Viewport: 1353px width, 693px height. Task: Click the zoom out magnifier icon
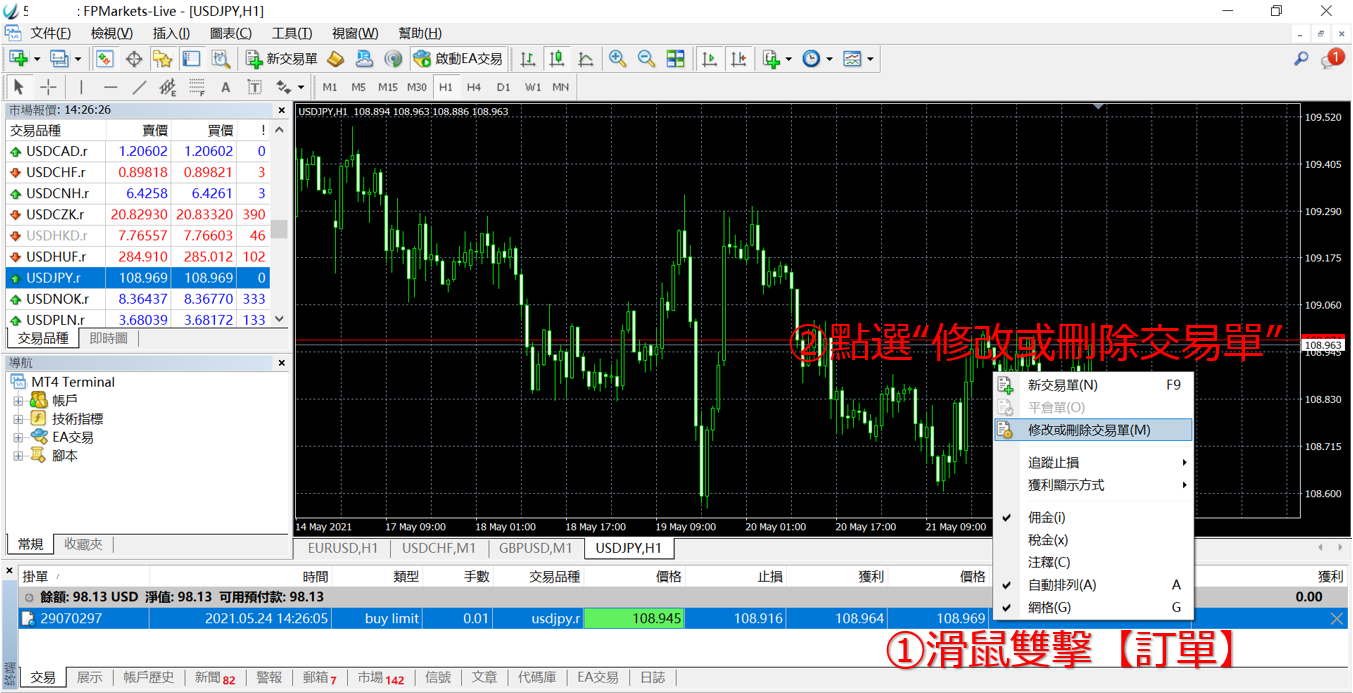[x=647, y=59]
